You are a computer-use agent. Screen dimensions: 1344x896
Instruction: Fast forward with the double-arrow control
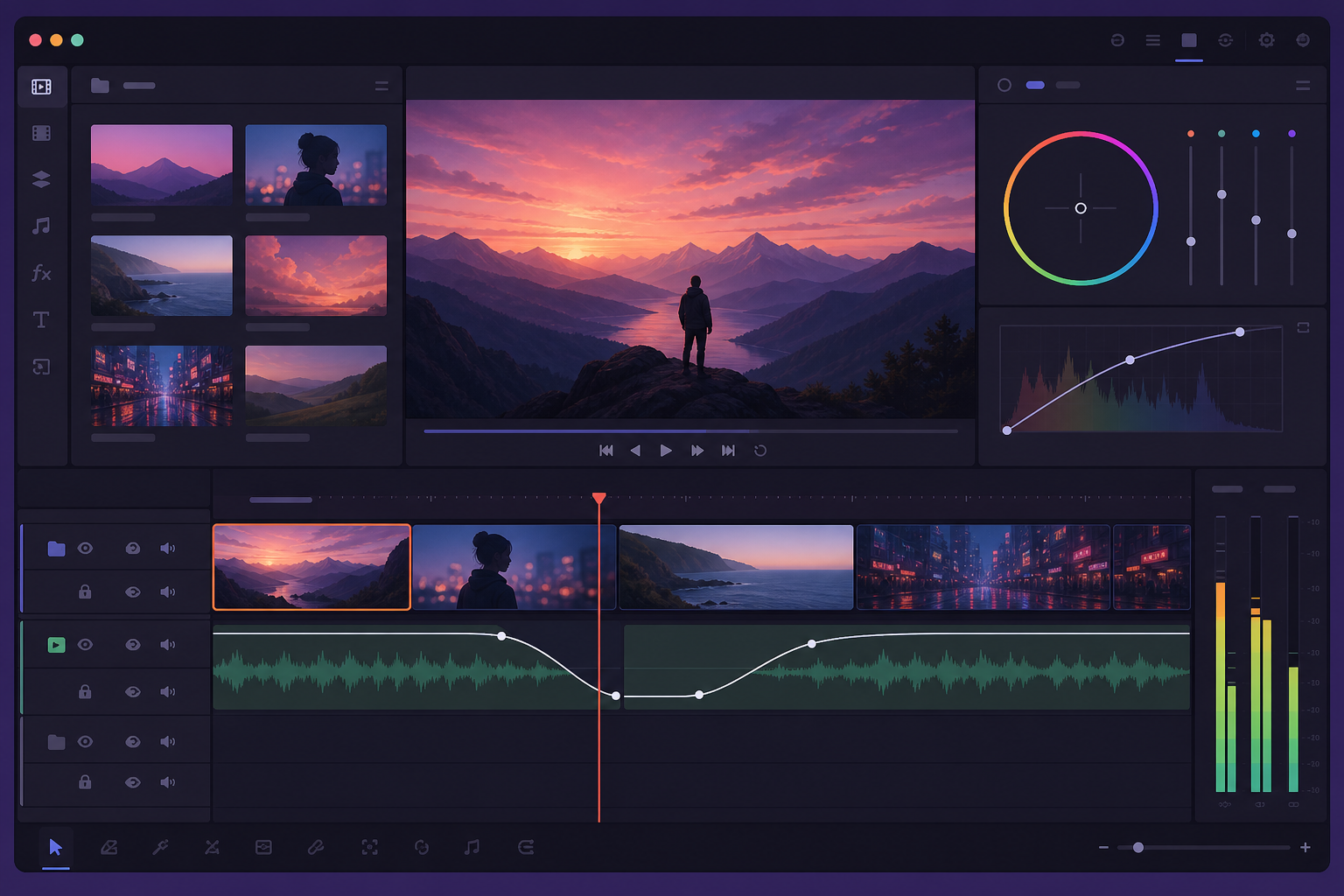pos(696,451)
